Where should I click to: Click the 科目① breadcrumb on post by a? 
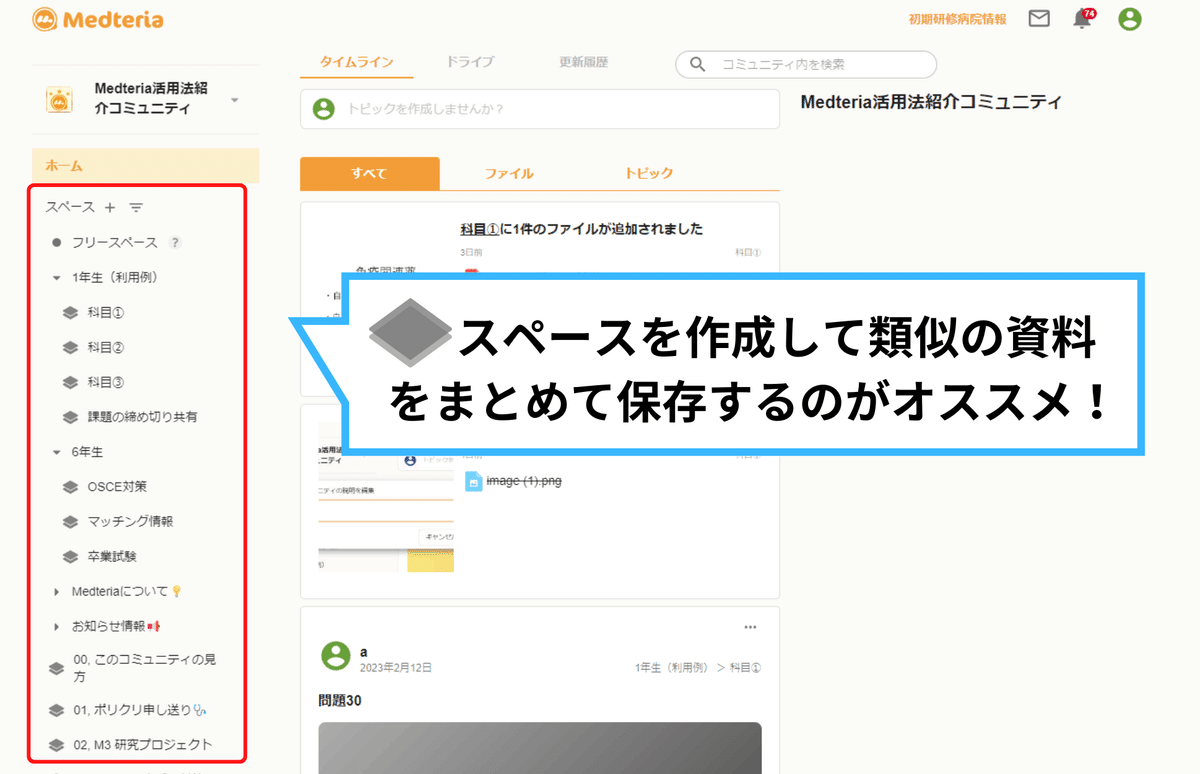pyautogui.click(x=745, y=667)
